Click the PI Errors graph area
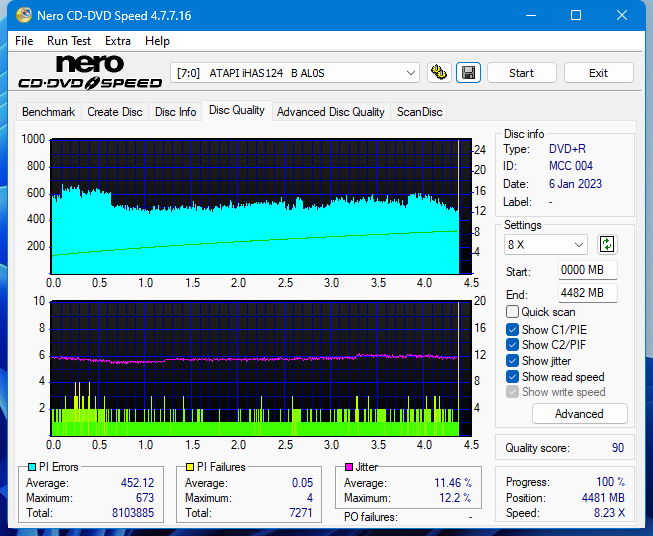This screenshot has height=536, width=653. pyautogui.click(x=261, y=207)
